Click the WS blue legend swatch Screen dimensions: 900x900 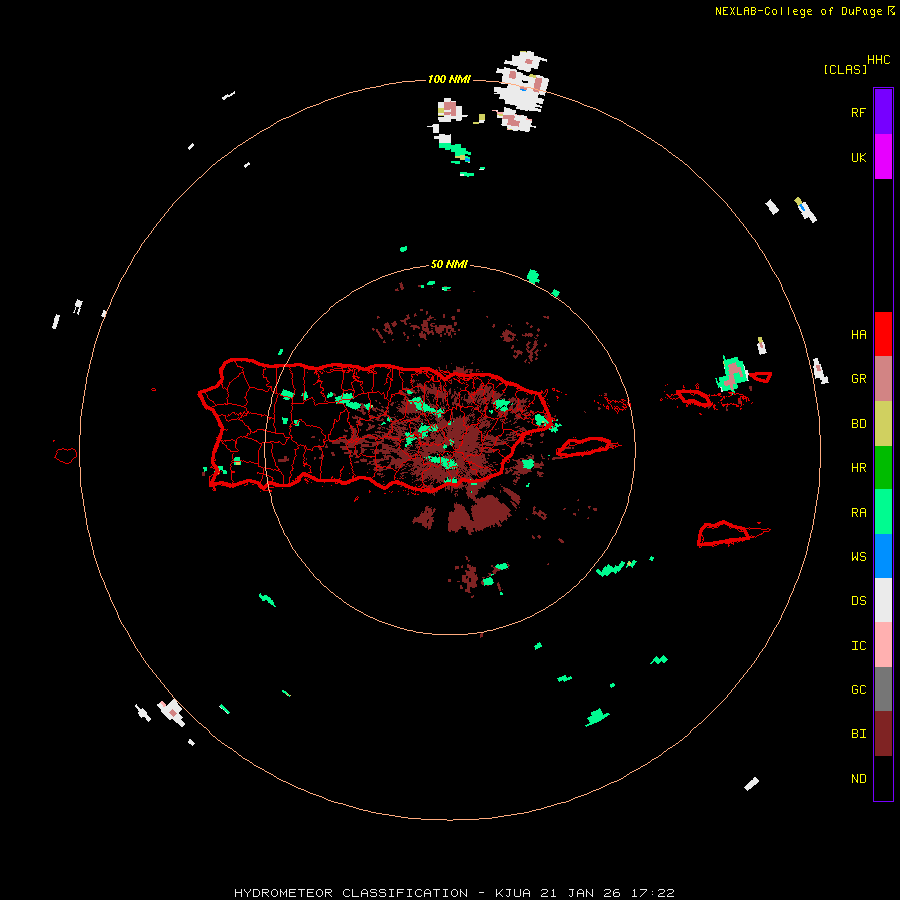[x=883, y=556]
